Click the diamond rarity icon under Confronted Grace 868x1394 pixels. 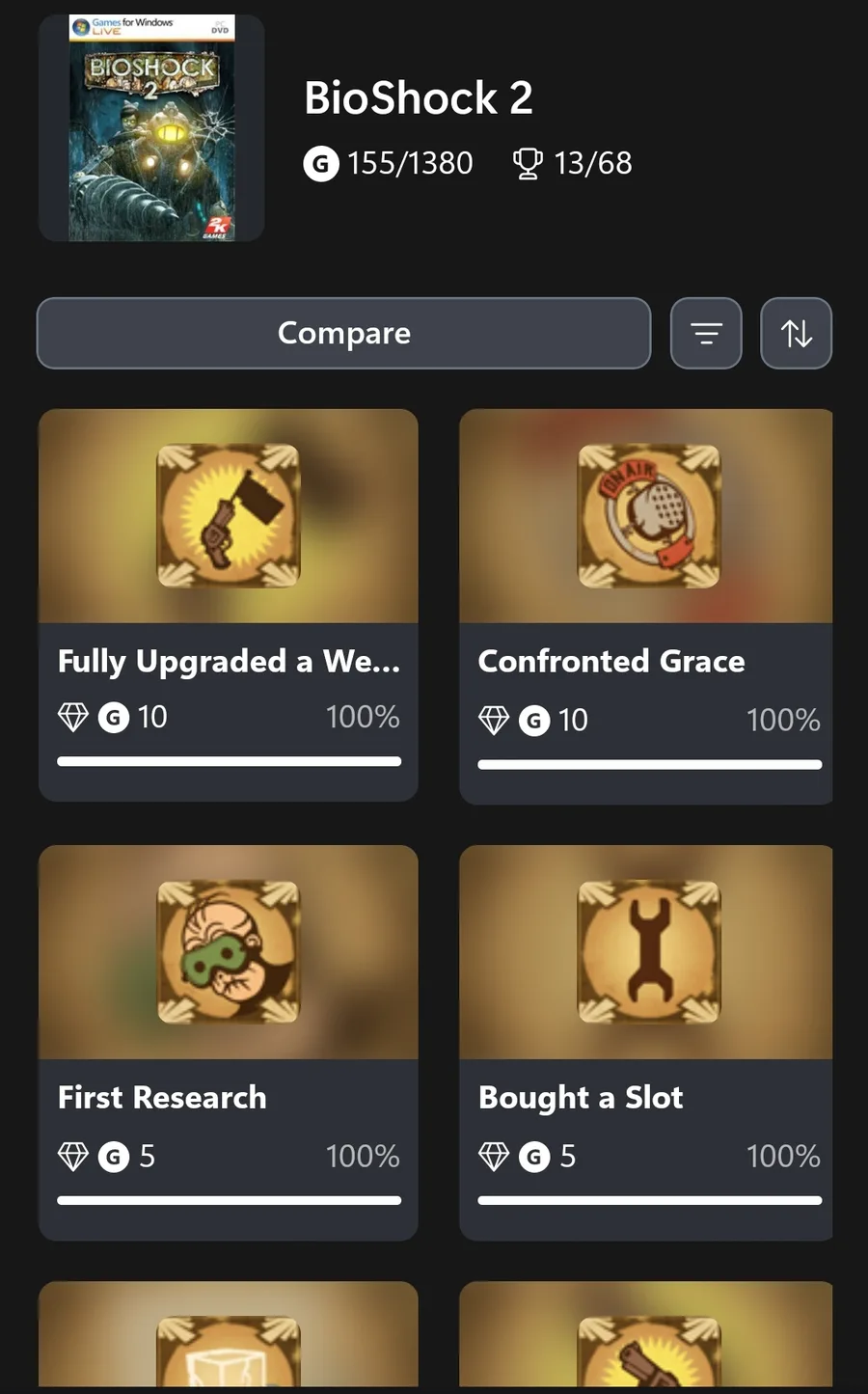point(494,720)
